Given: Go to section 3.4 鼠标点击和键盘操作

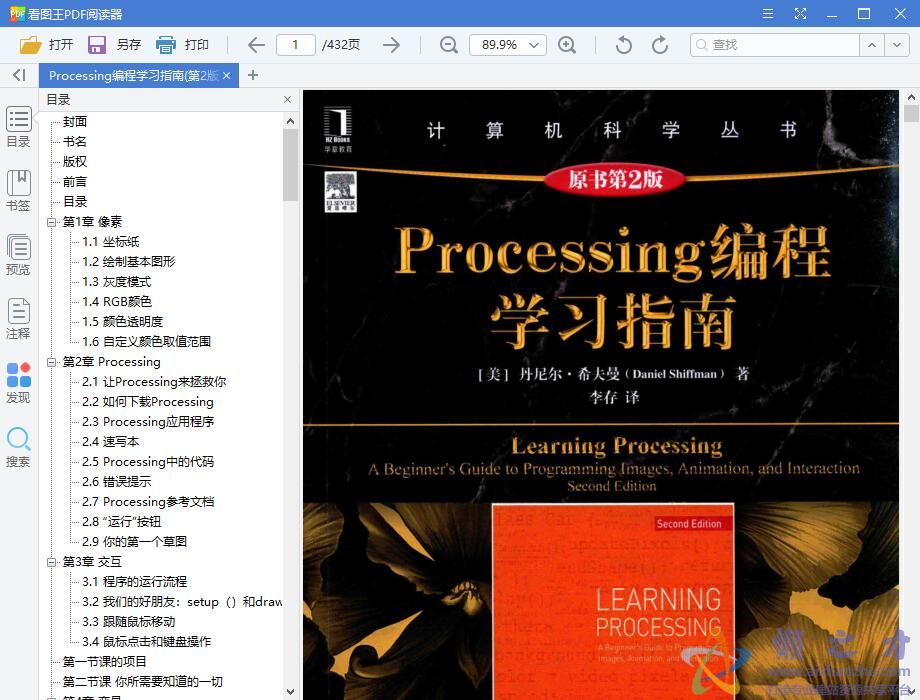Looking at the screenshot, I should click(146, 641).
